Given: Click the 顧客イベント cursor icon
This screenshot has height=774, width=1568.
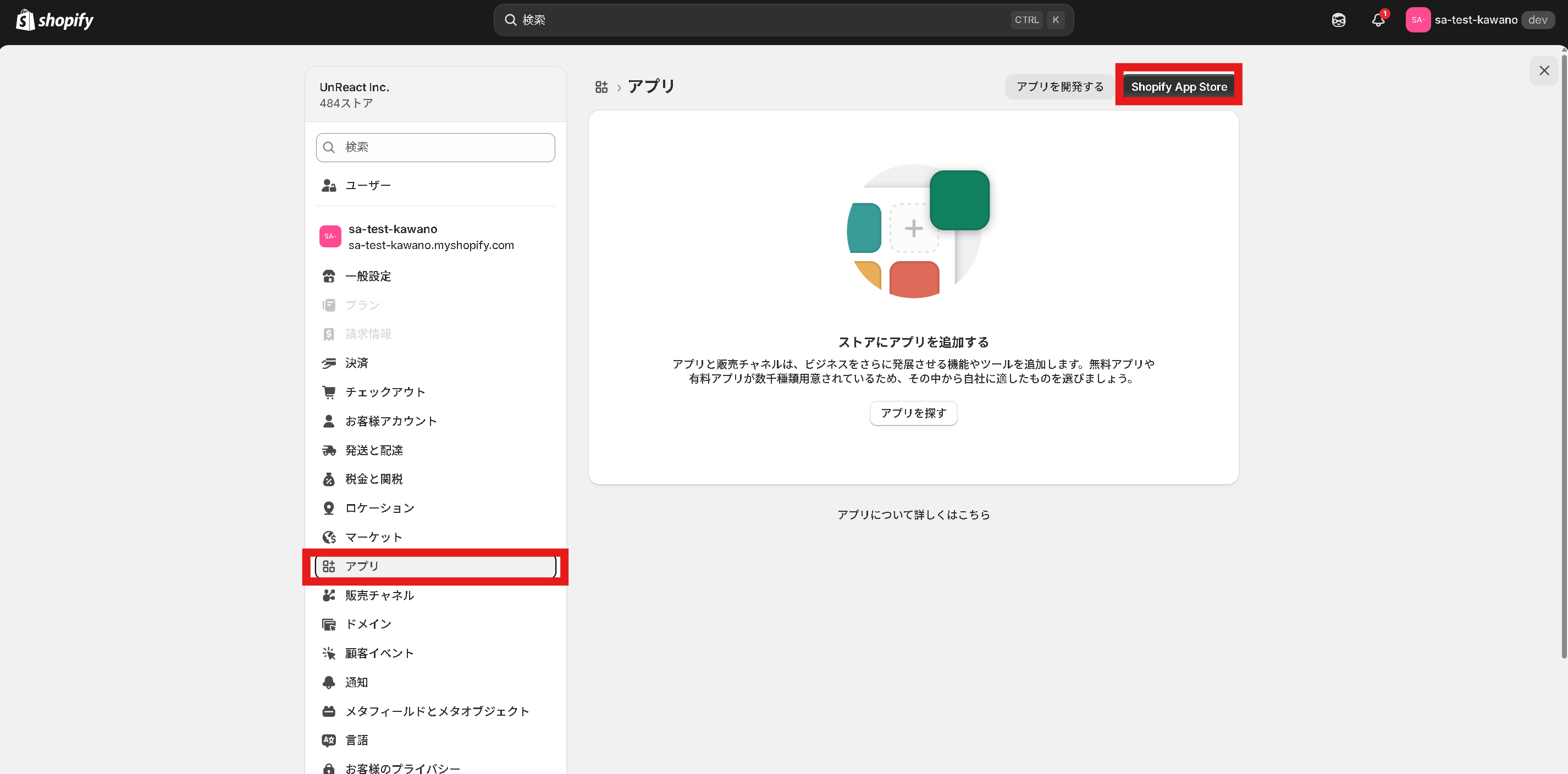Looking at the screenshot, I should click(329, 653).
